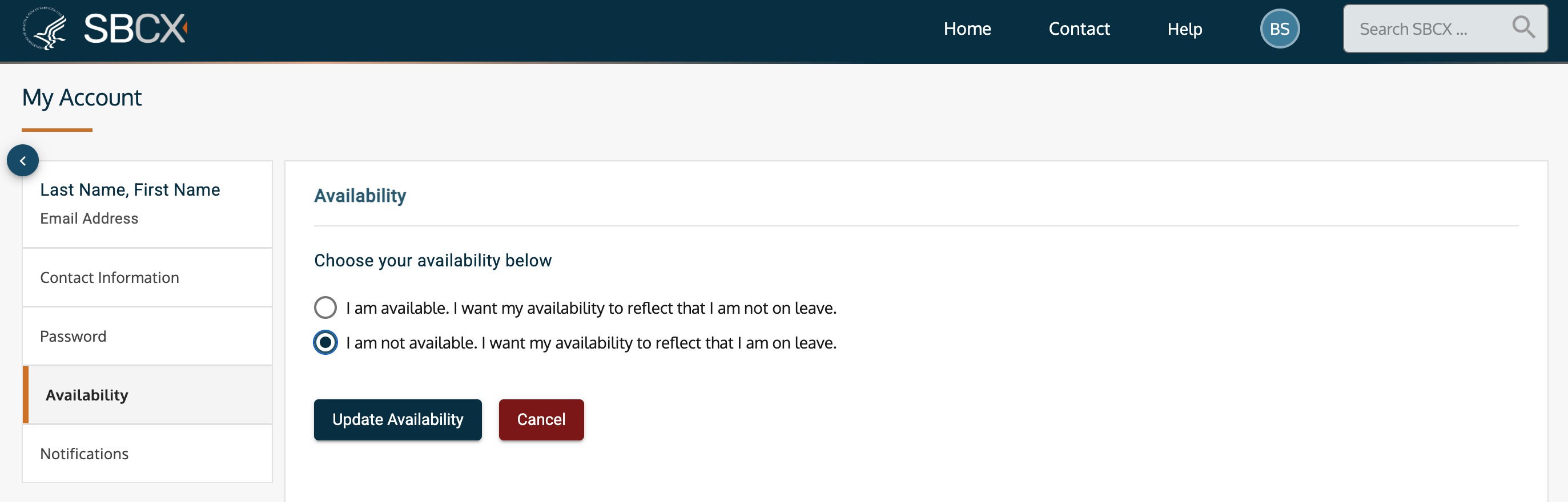Click the Last Name, First Name profile card
The image size is (1568, 502).
[x=147, y=204]
